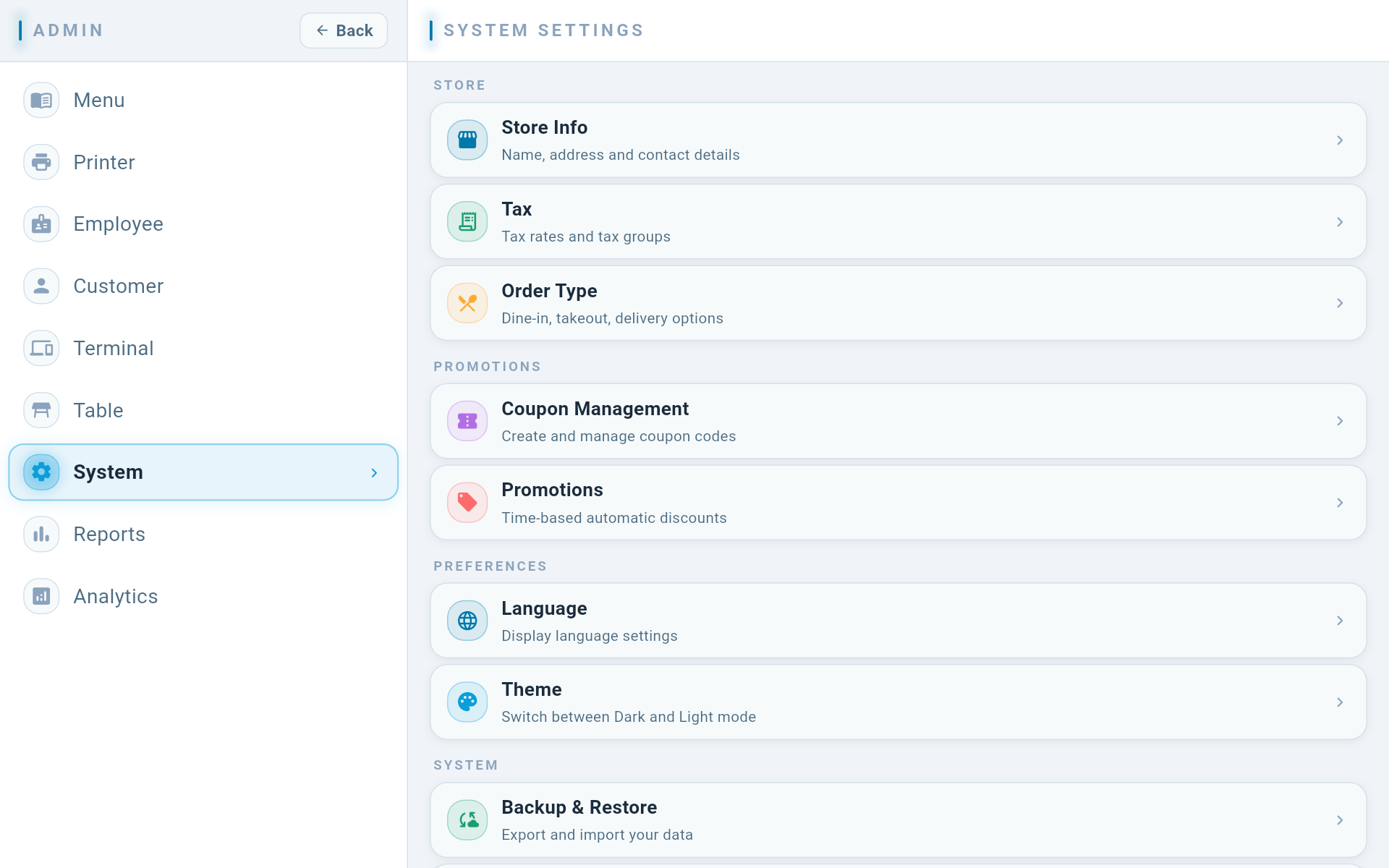Open Coupon Management title
1389x868 pixels.
(595, 409)
